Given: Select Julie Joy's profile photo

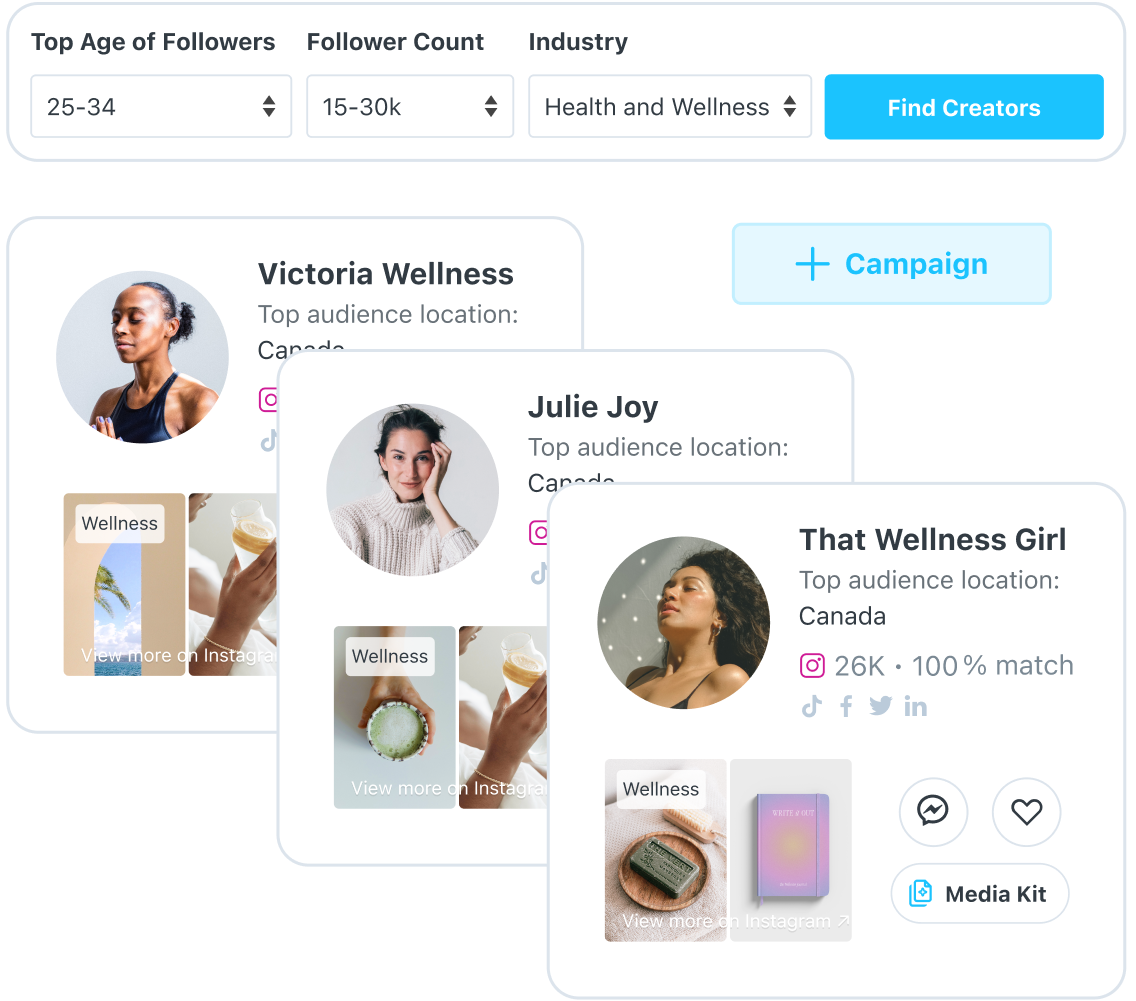Looking at the screenshot, I should tap(412, 490).
